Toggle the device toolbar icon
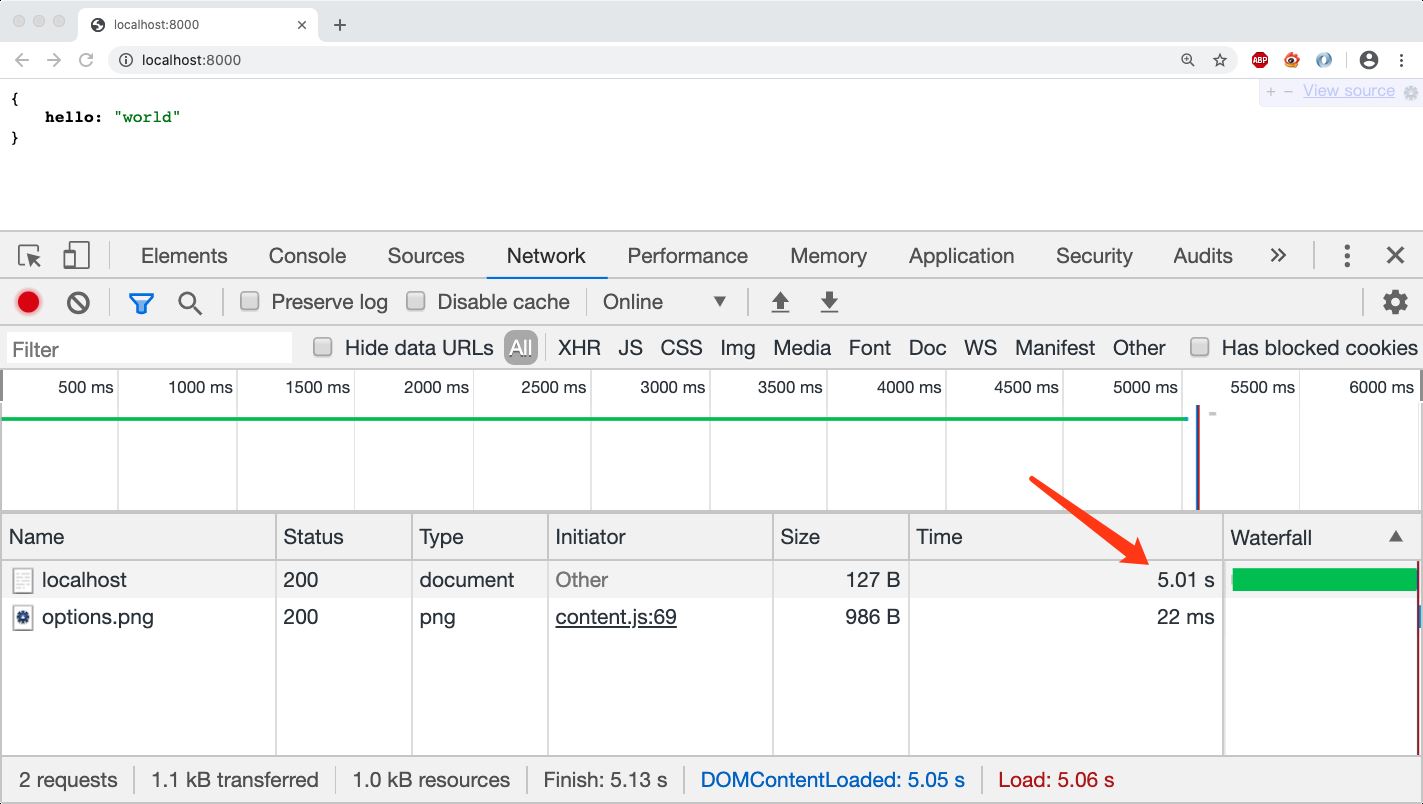 click(x=76, y=256)
